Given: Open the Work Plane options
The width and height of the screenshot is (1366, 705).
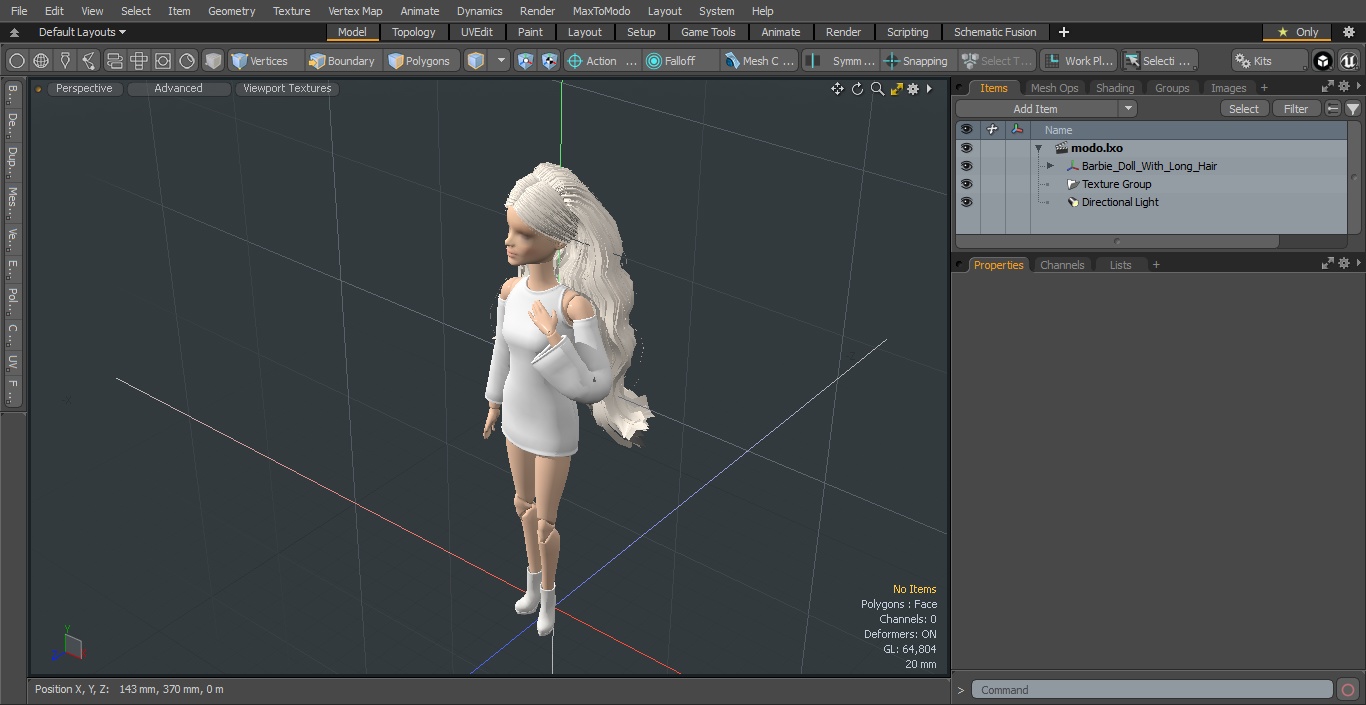Looking at the screenshot, I should [x=1078, y=61].
